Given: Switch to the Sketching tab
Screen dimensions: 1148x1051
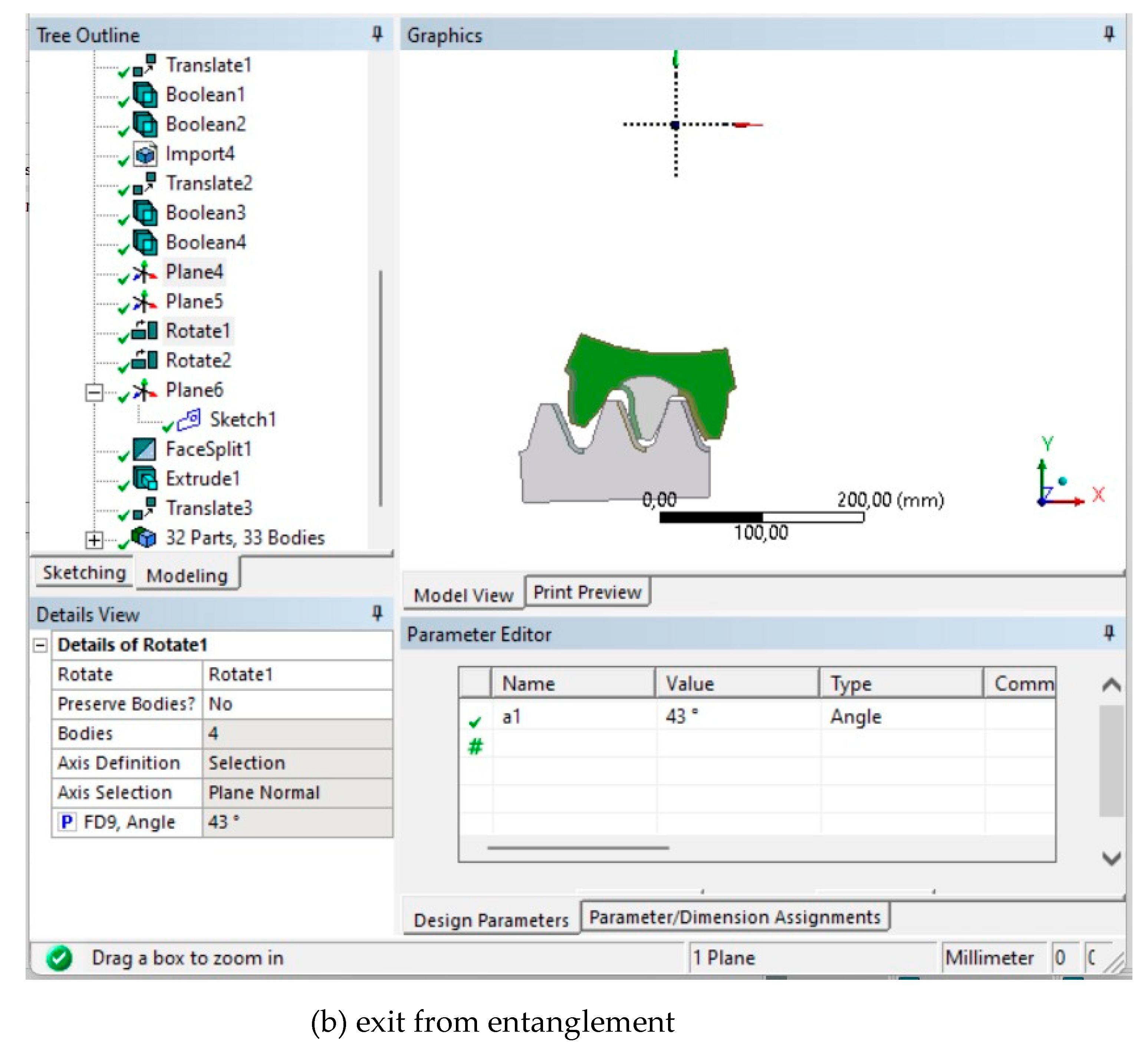Looking at the screenshot, I should tap(84, 573).
